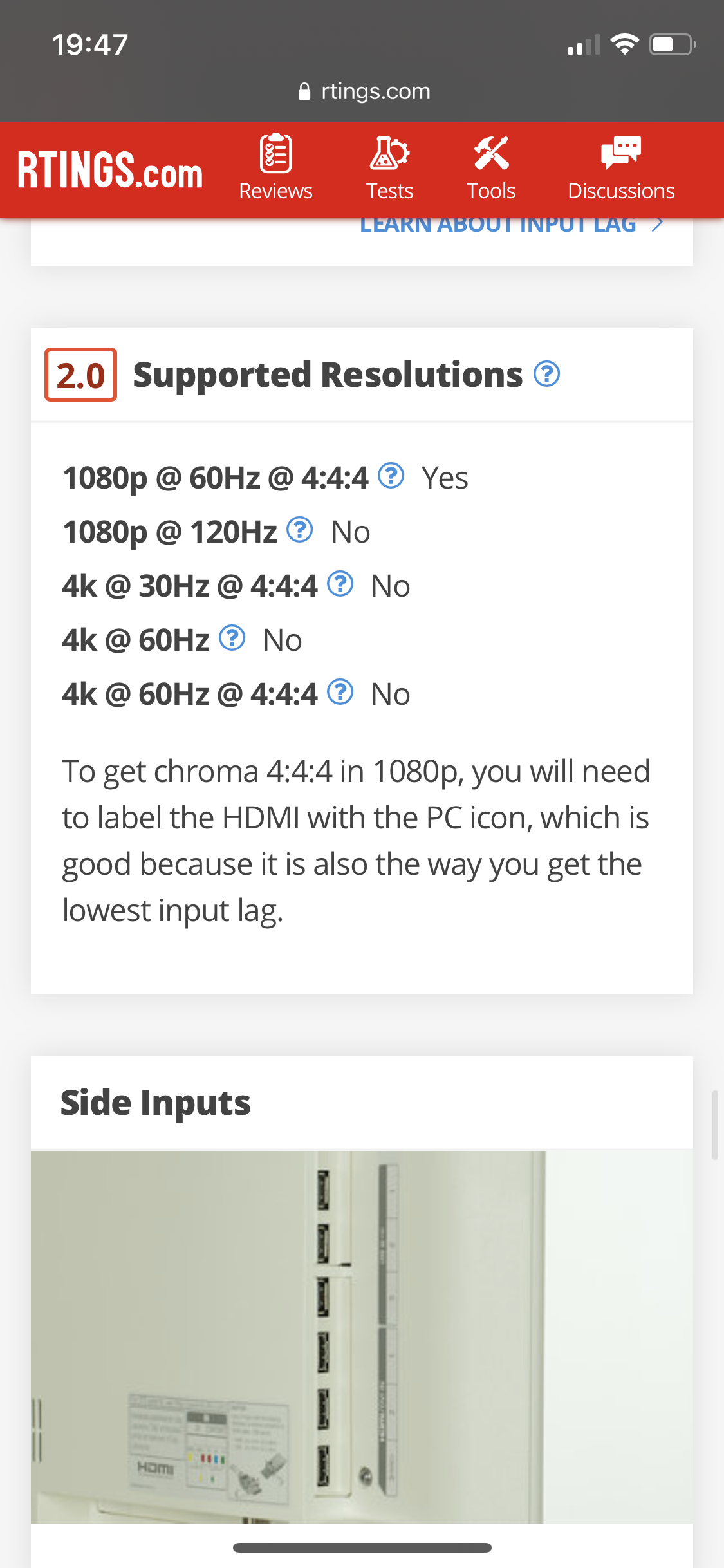This screenshot has width=724, height=1568.
Task: Click the chevron after Learn About Input Lag
Action: (x=657, y=226)
